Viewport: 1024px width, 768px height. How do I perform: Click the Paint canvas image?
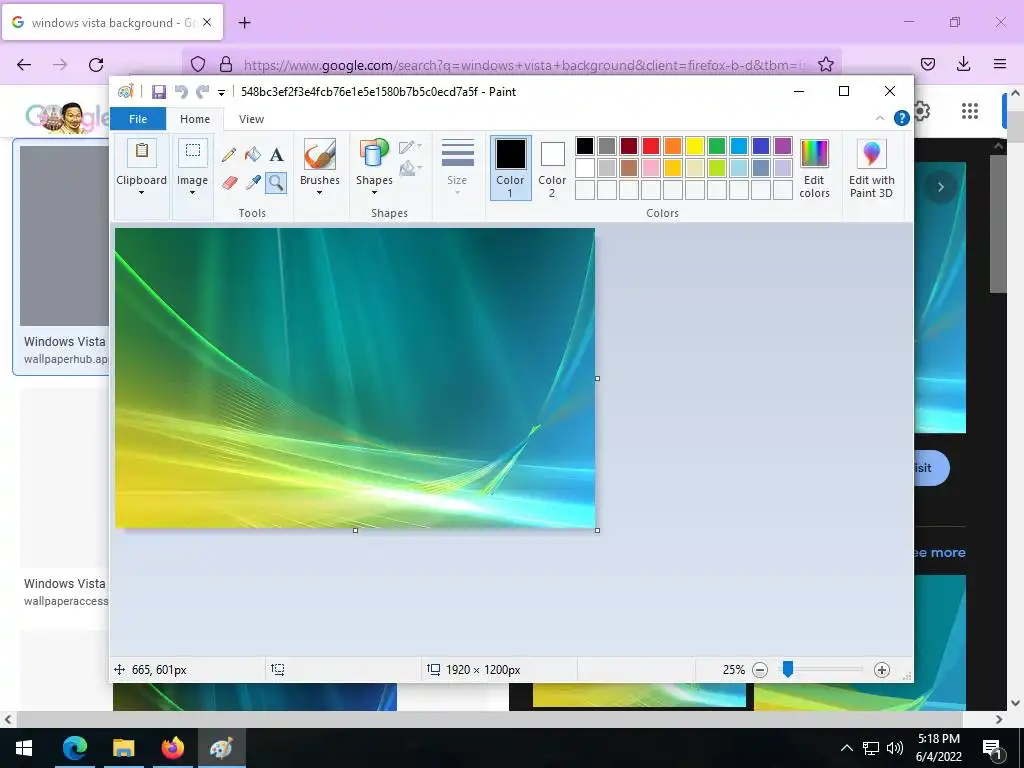pyautogui.click(x=355, y=378)
